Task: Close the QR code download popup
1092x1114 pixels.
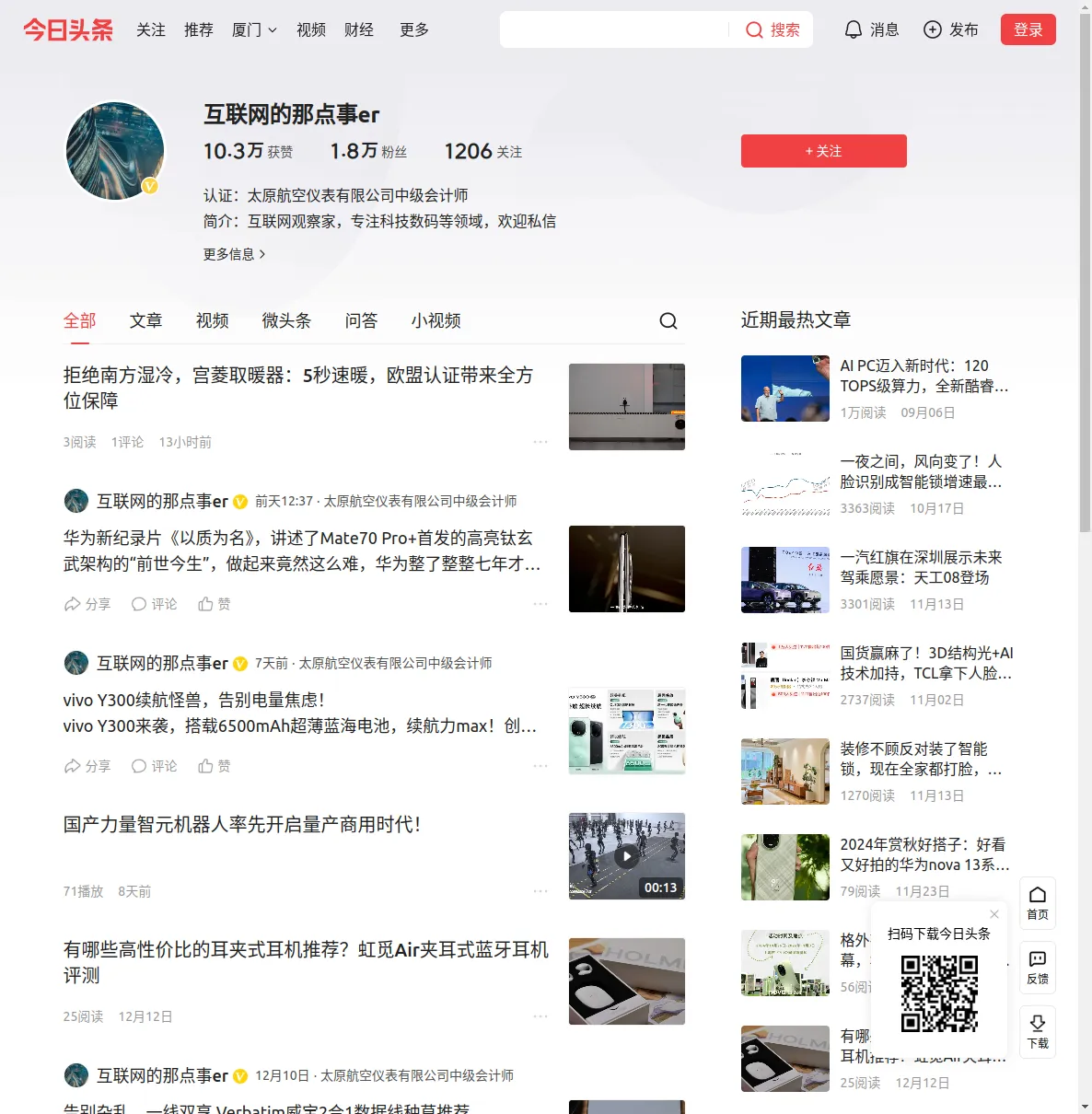Action: pyautogui.click(x=994, y=914)
